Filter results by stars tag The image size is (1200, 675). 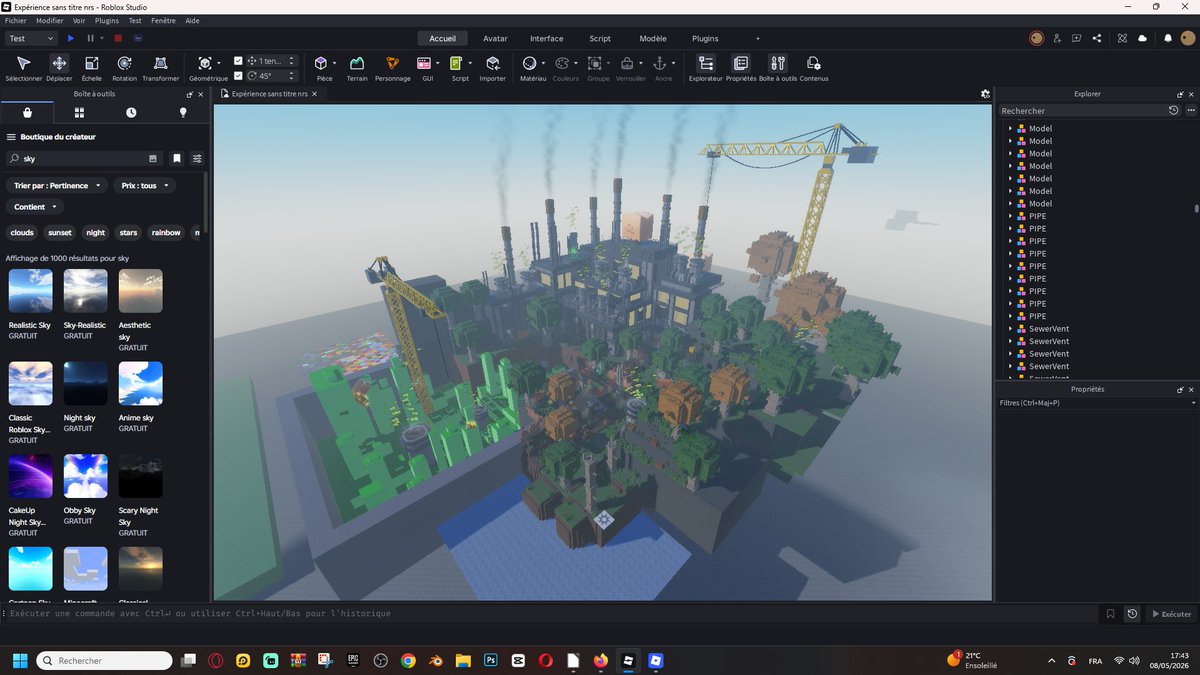(x=128, y=233)
